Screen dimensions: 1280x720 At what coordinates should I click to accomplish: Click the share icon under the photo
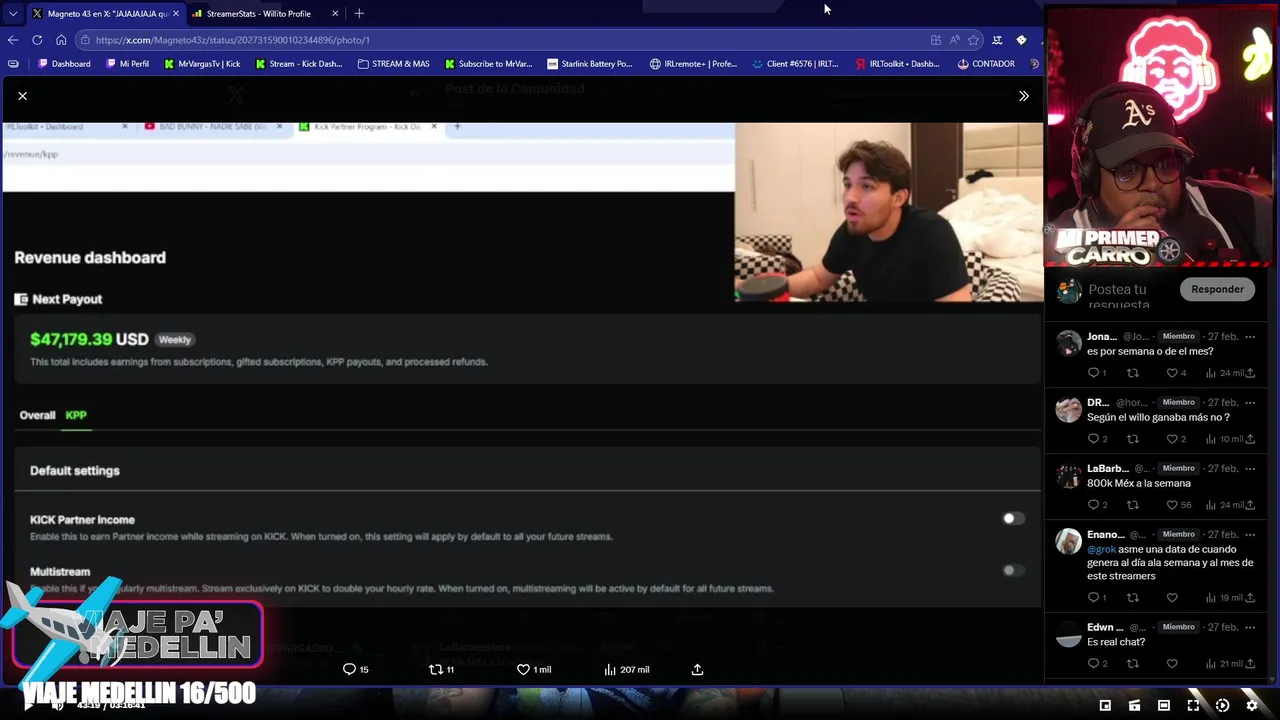coord(697,669)
